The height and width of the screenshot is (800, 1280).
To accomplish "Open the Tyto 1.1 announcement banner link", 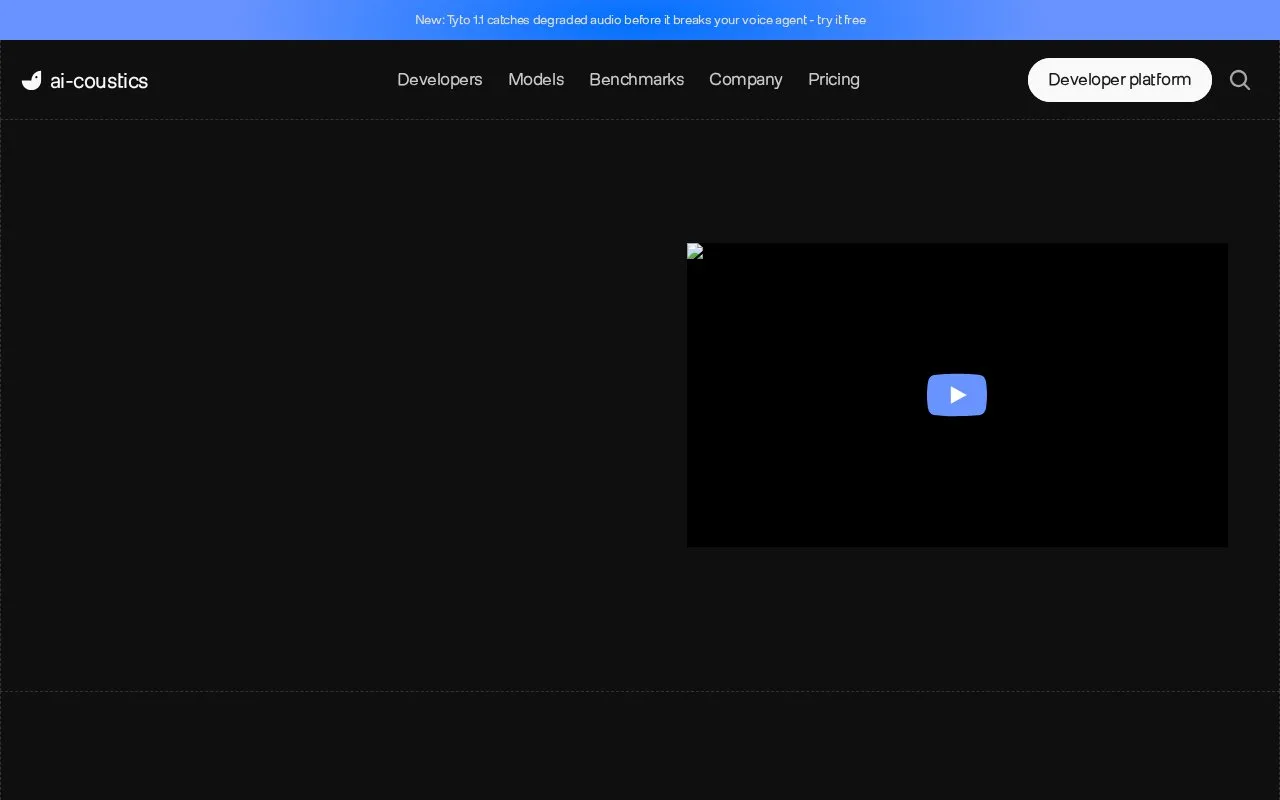I will click(x=640, y=20).
